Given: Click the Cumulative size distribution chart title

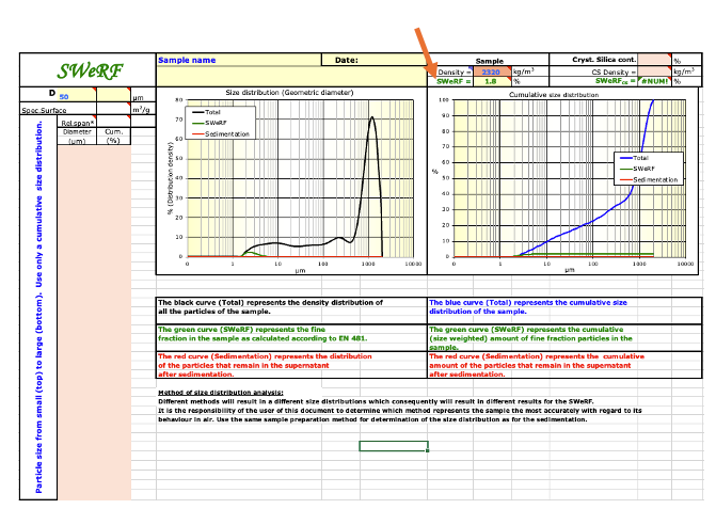Looking at the screenshot, I should click(553, 94).
